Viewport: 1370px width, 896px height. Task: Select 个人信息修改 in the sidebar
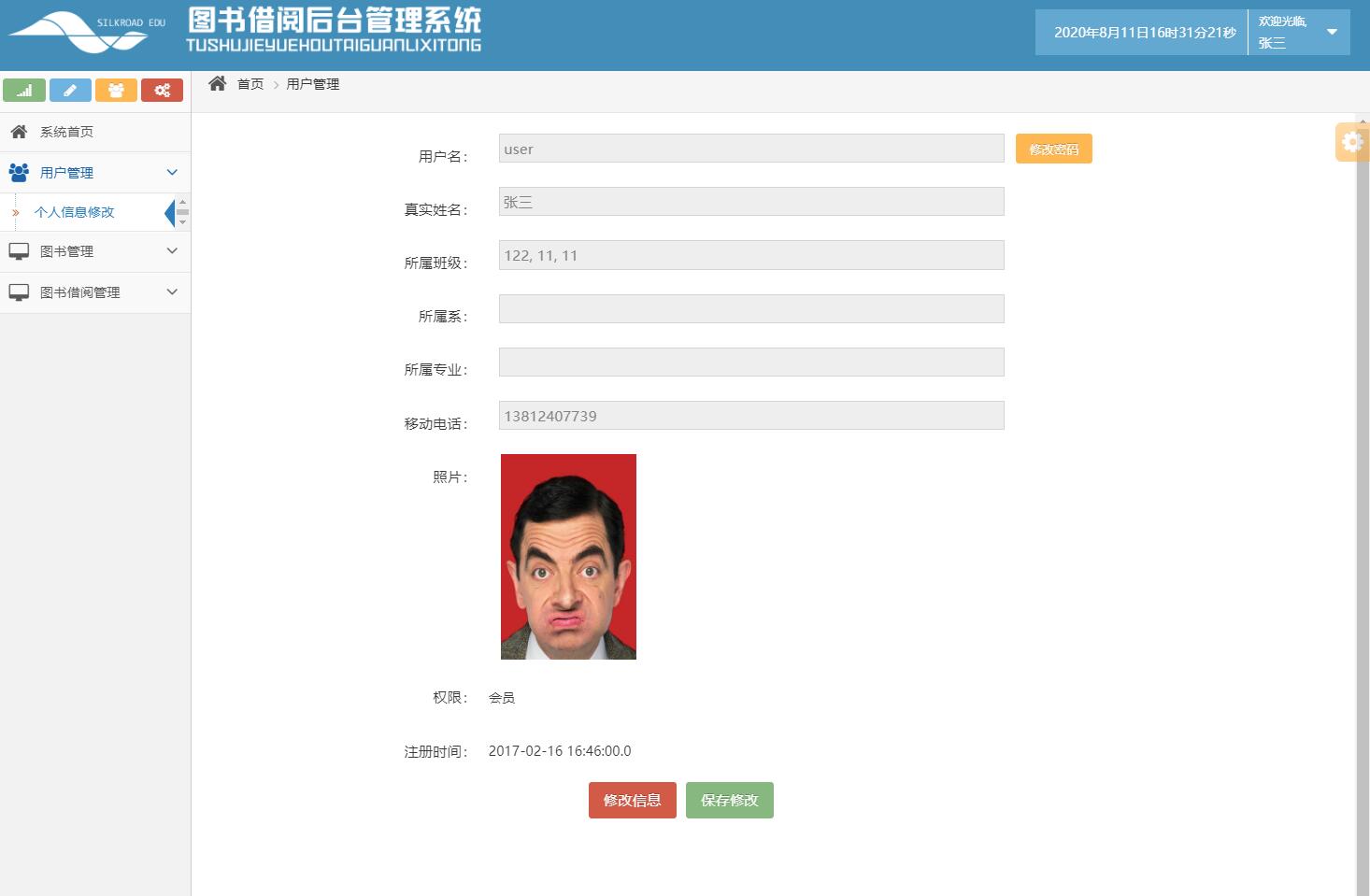point(74,212)
